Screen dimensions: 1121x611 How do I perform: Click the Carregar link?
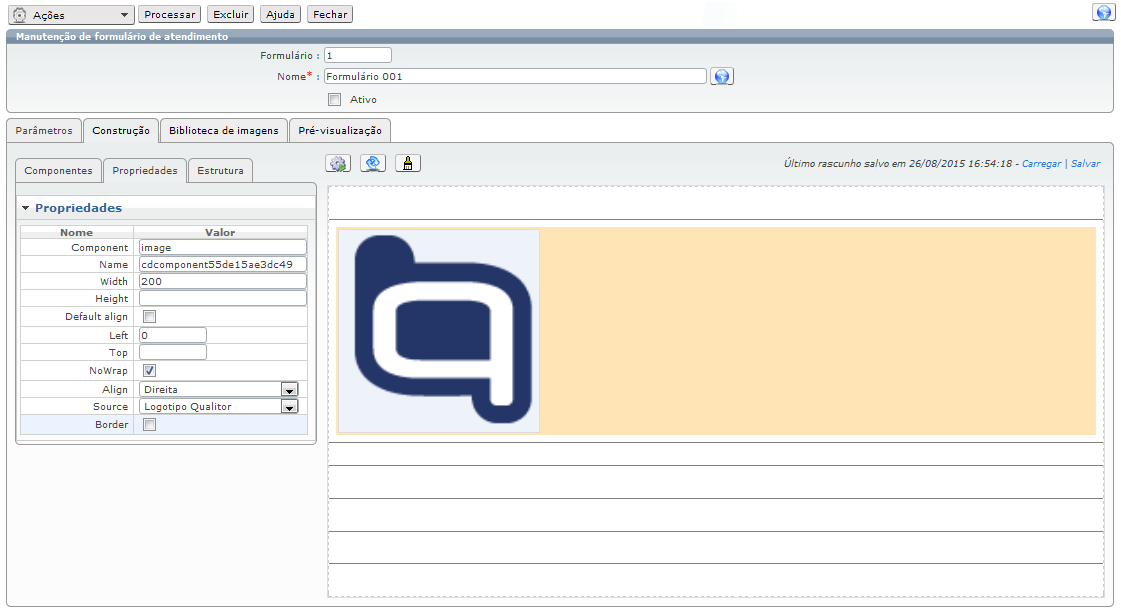click(1042, 164)
